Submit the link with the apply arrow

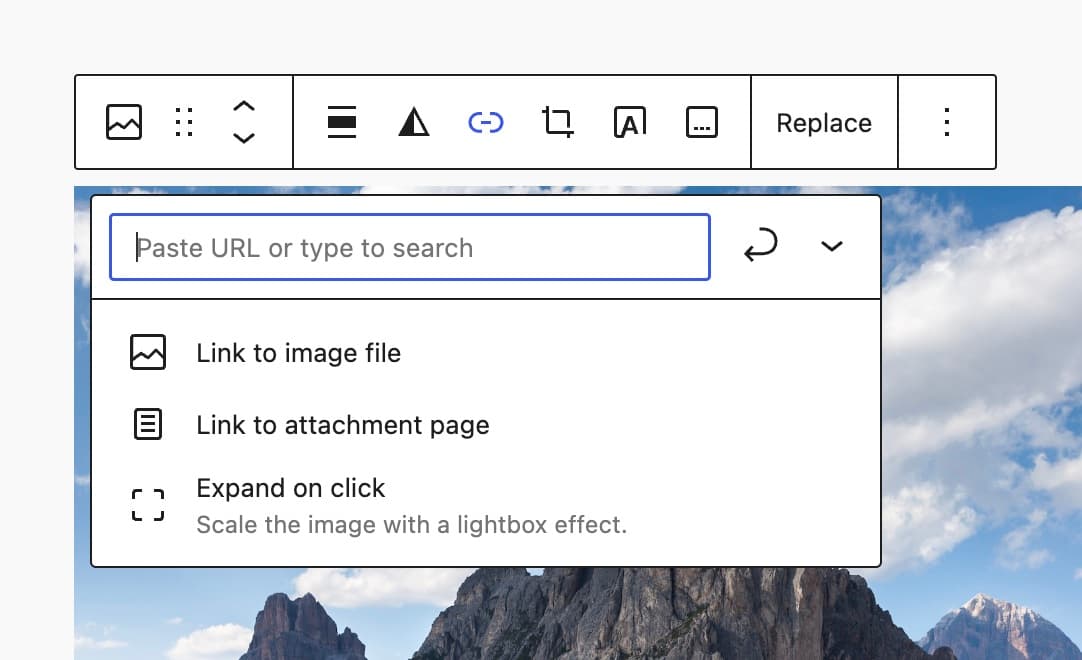[x=761, y=246]
